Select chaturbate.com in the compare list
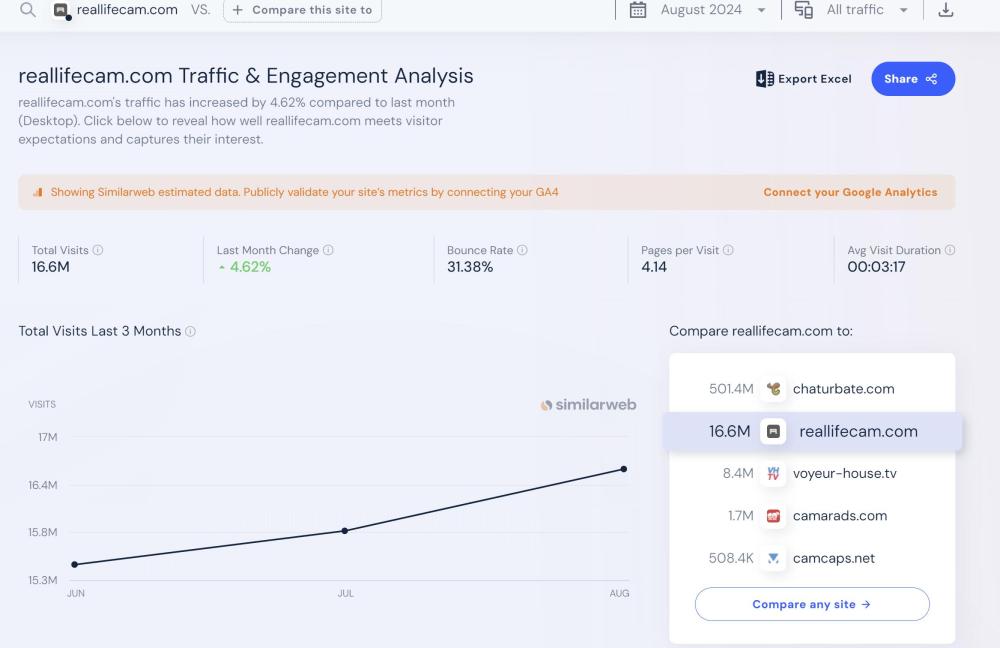The height and width of the screenshot is (648, 1000). pos(843,389)
